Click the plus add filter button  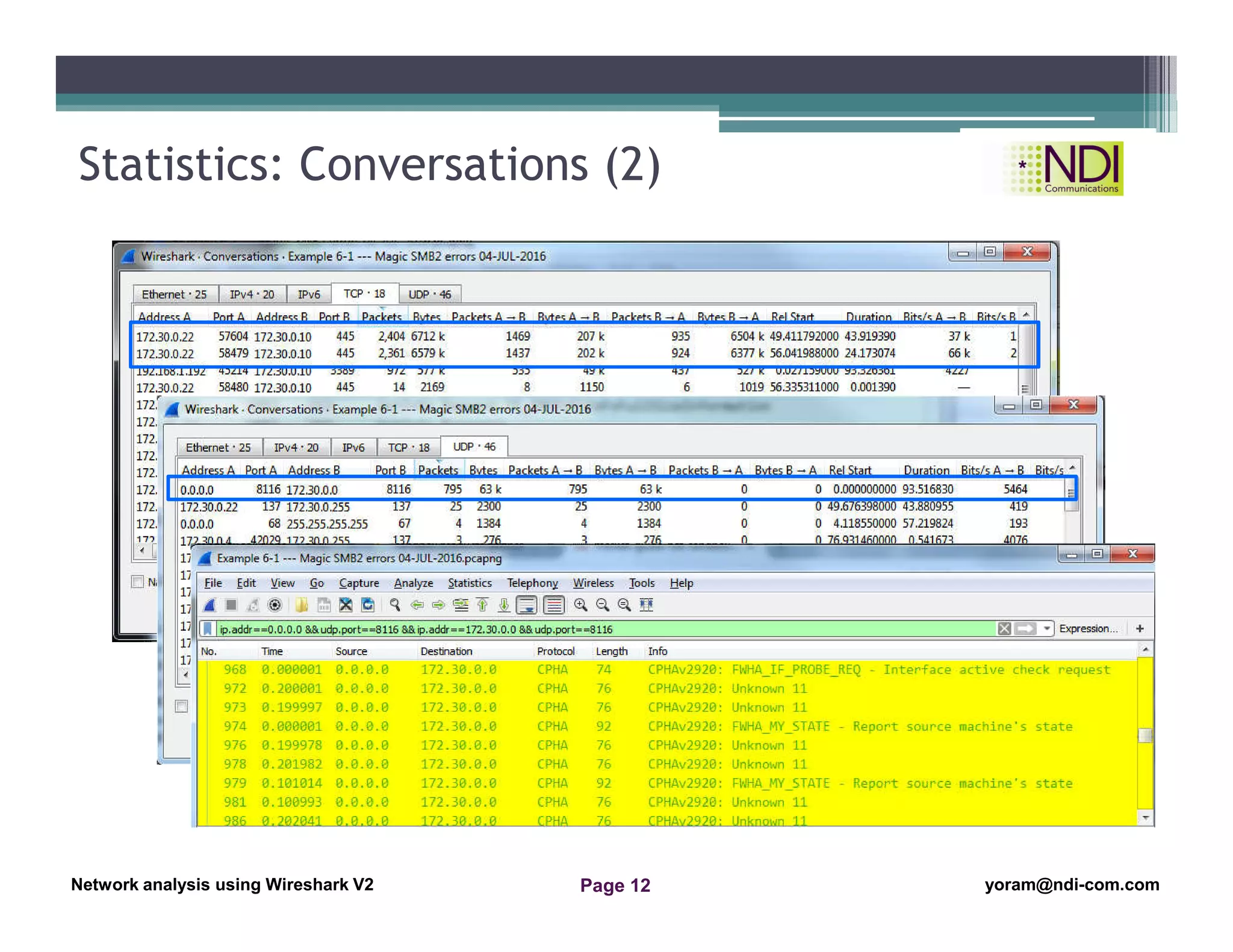(x=1140, y=629)
